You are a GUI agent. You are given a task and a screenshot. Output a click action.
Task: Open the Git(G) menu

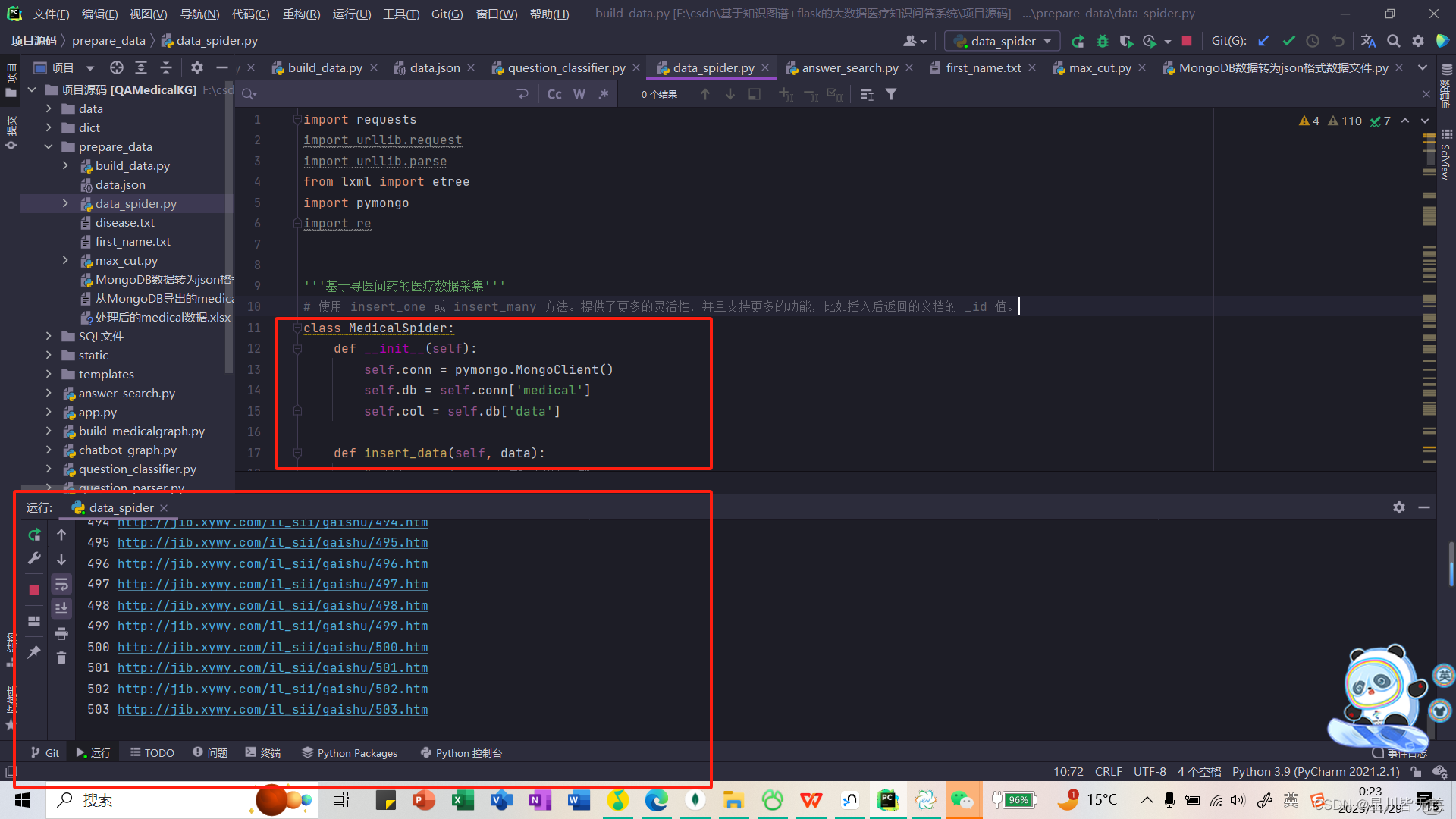point(447,14)
